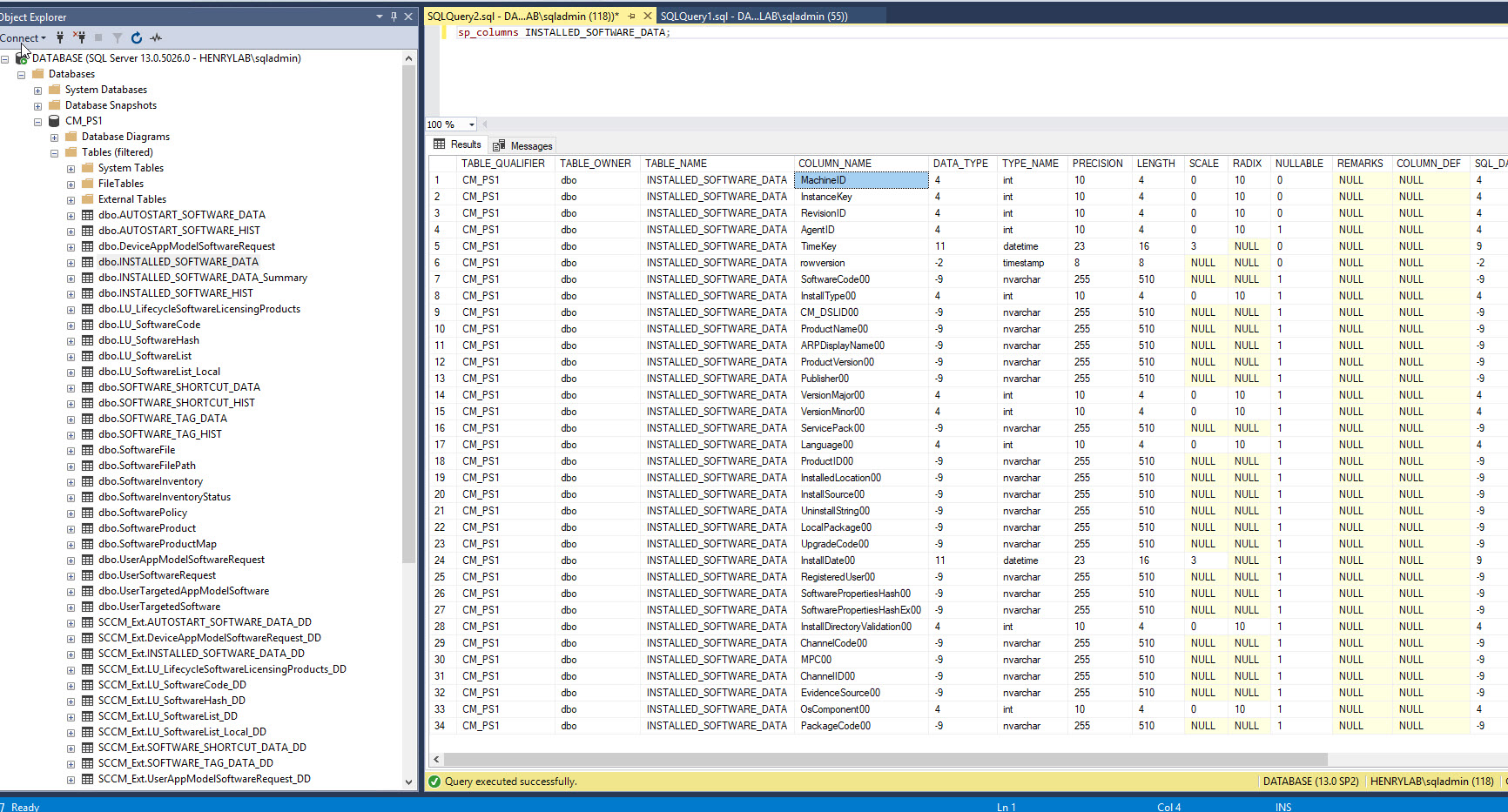This screenshot has width=1508, height=812.
Task: Expand the dbo.INSTALLED_SOFTWARE_DATA table
Action: [x=71, y=261]
